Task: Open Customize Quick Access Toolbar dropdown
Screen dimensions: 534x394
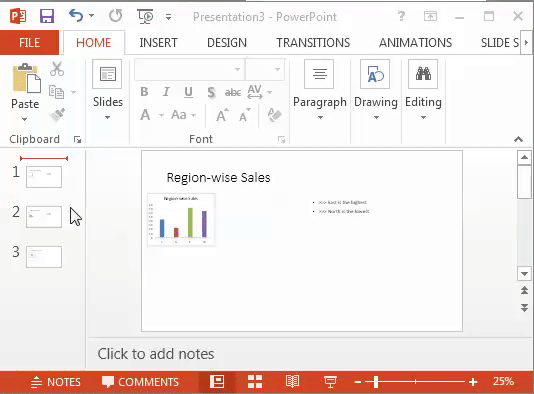Action: click(168, 17)
